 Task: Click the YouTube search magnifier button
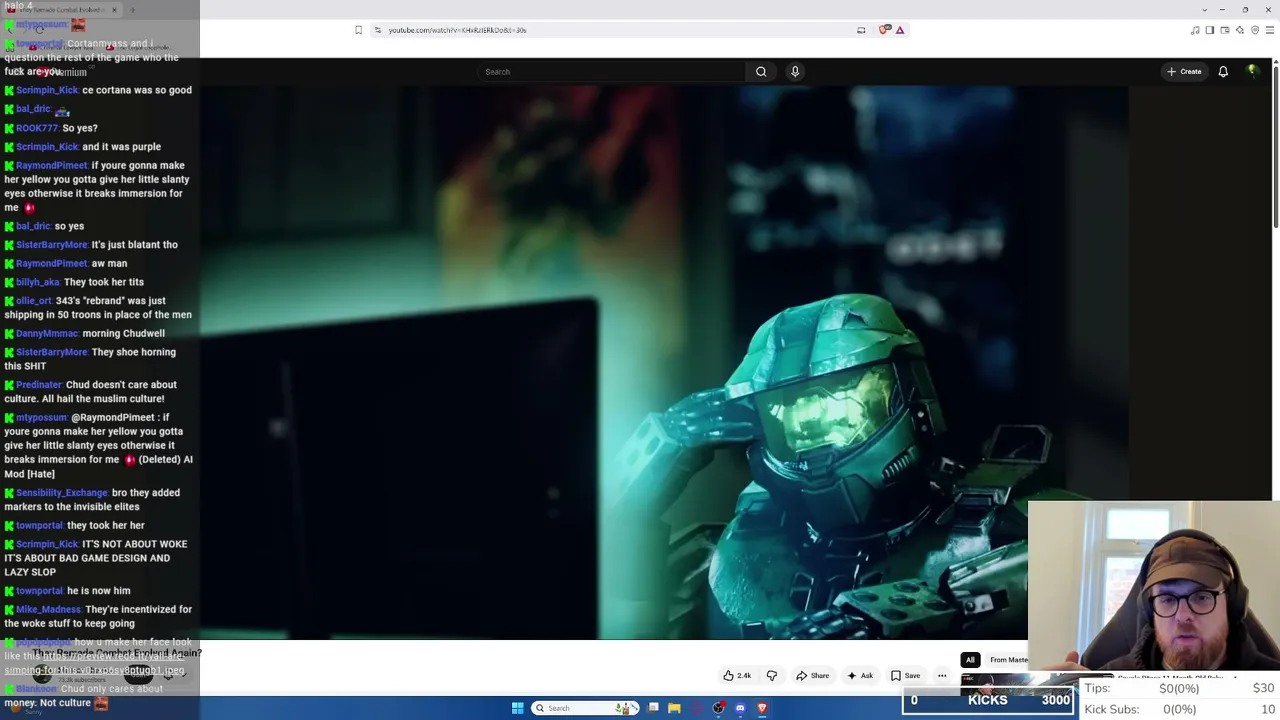(x=761, y=72)
